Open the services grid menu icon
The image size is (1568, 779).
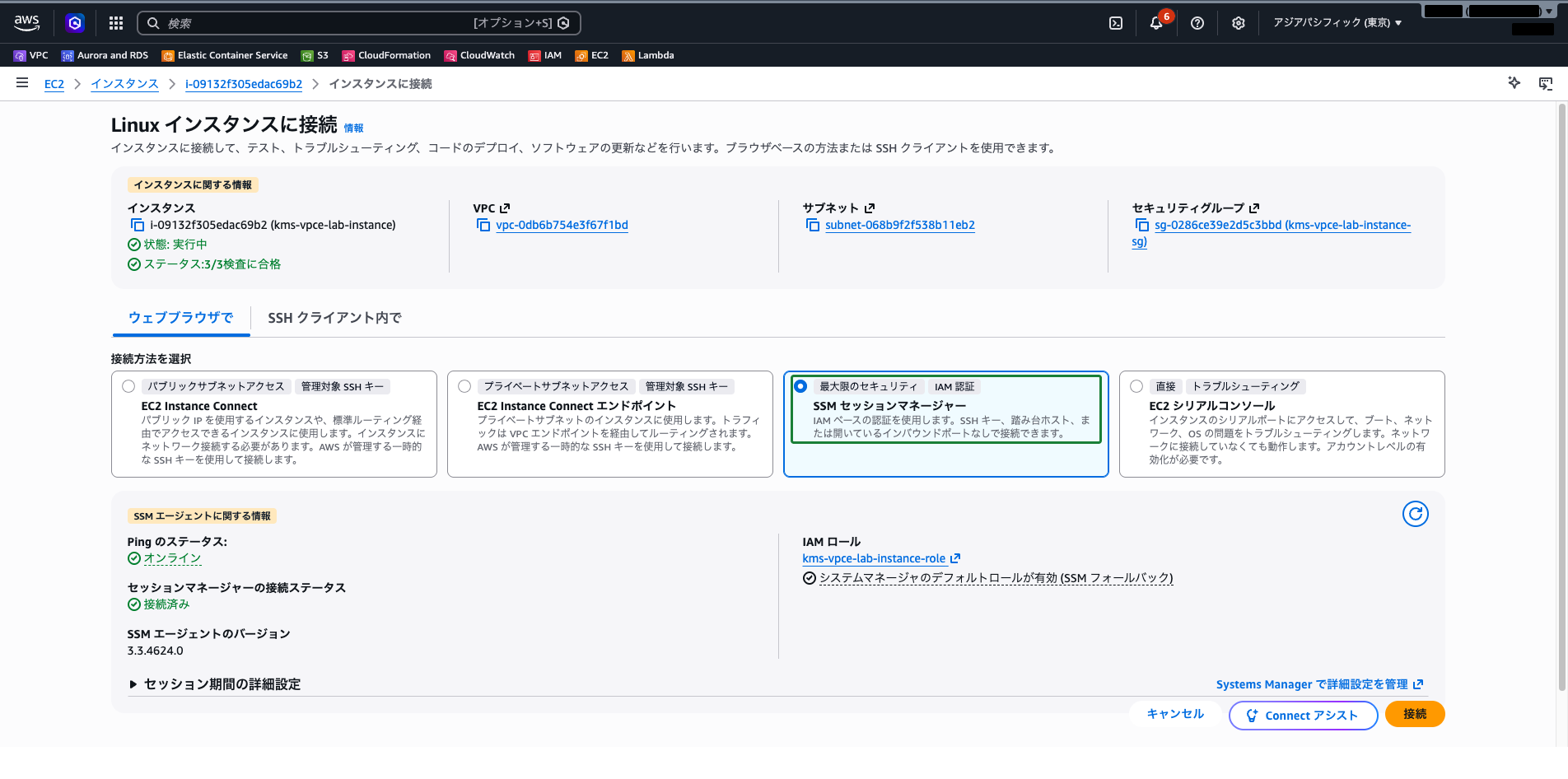click(x=116, y=23)
